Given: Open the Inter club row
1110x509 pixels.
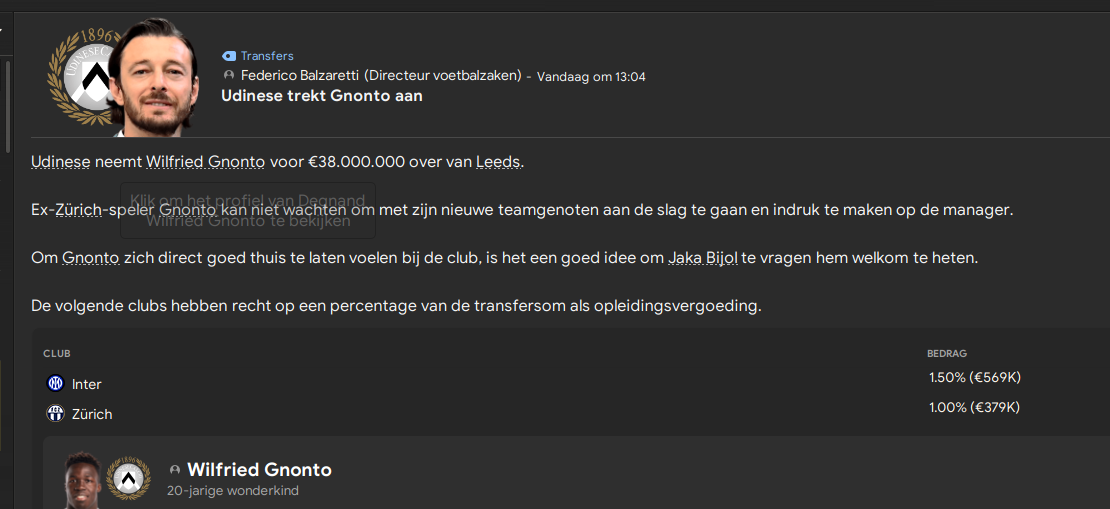Looking at the screenshot, I should (570, 384).
